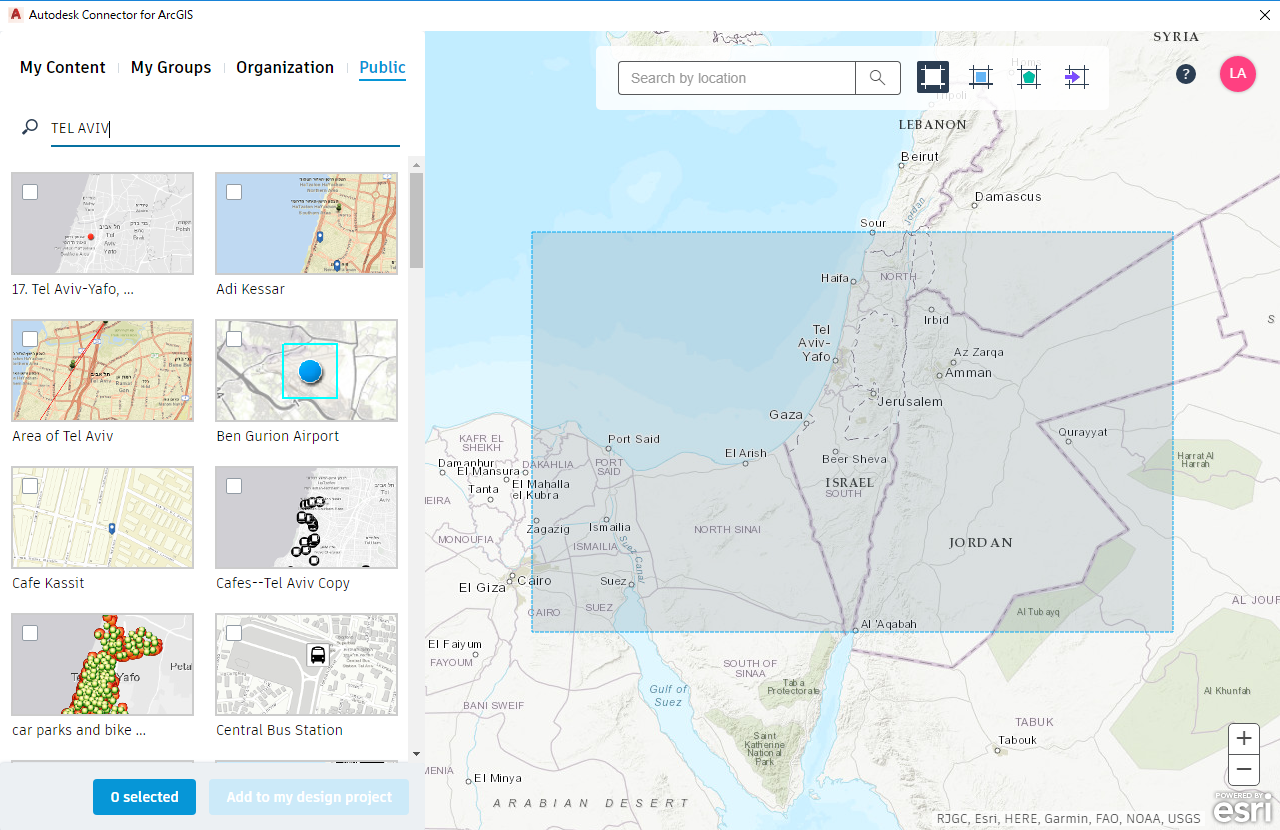Click the Amman label on the map
This screenshot has height=830, width=1280.
[x=969, y=373]
